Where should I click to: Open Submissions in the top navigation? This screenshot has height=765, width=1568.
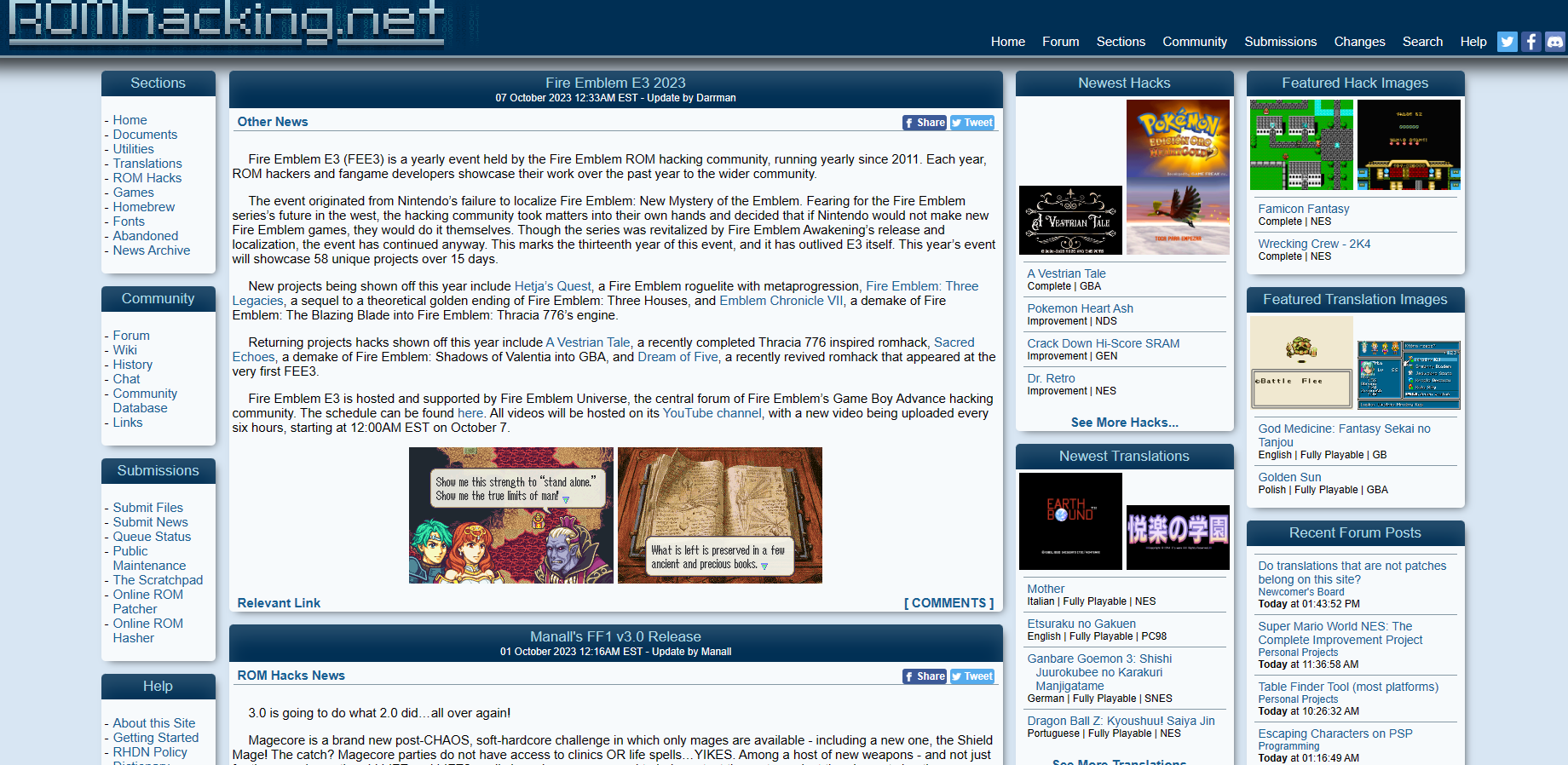tap(1281, 42)
